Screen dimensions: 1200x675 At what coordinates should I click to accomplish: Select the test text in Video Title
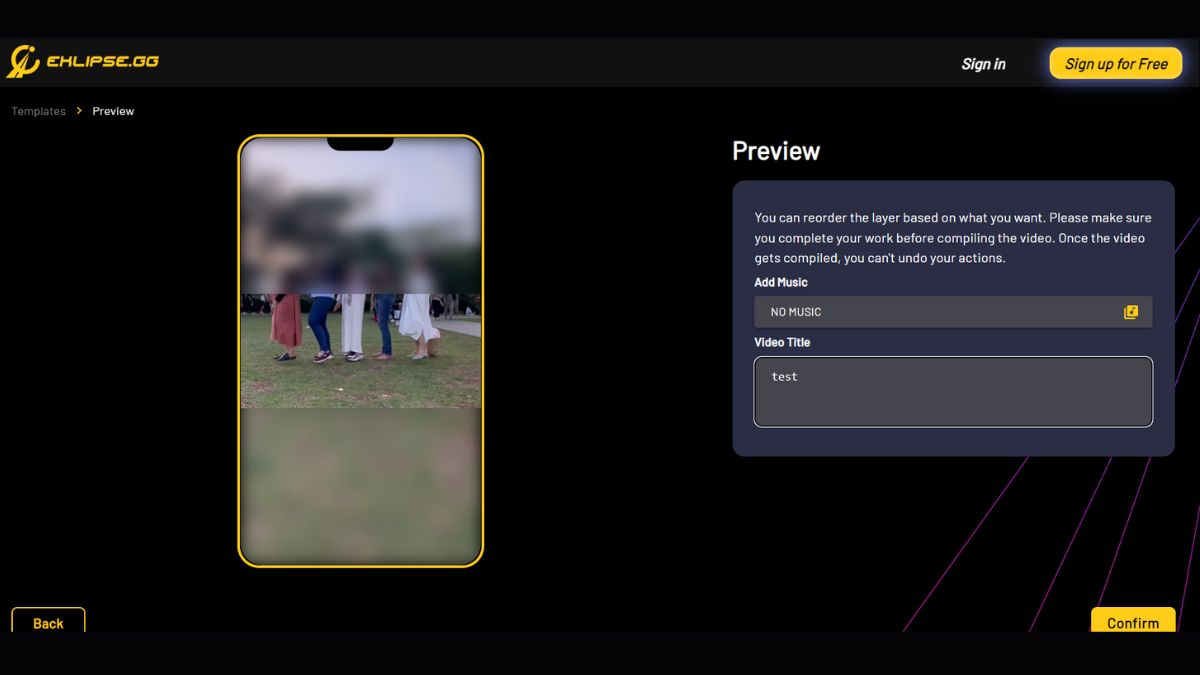click(784, 376)
